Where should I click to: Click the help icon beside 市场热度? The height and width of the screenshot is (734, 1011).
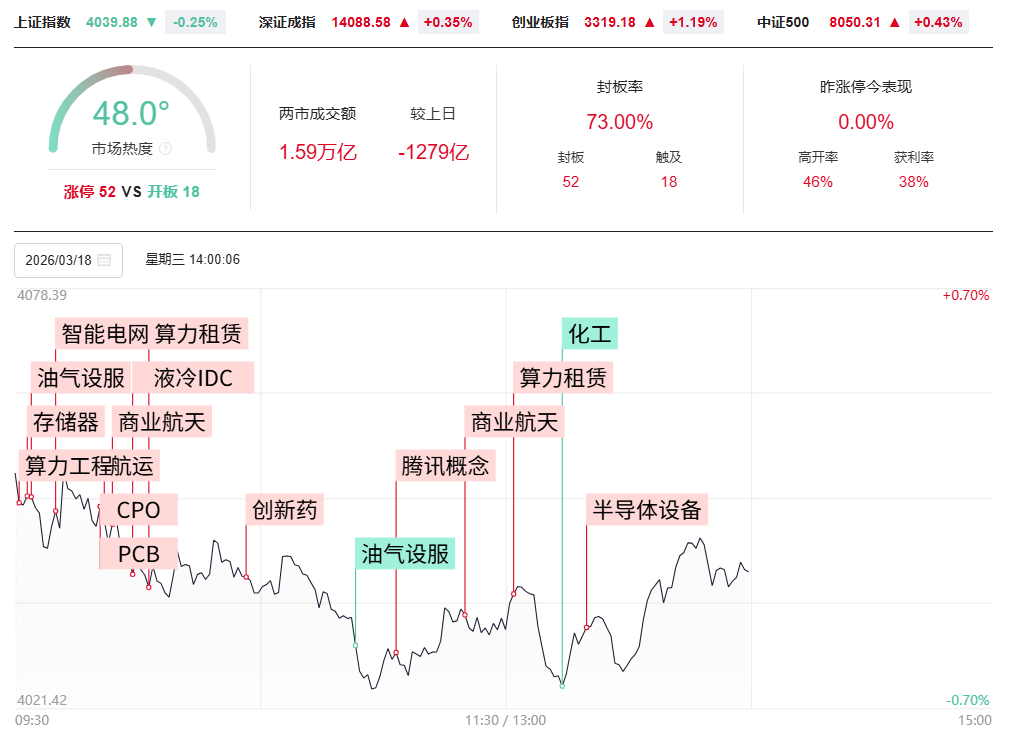tap(166, 149)
